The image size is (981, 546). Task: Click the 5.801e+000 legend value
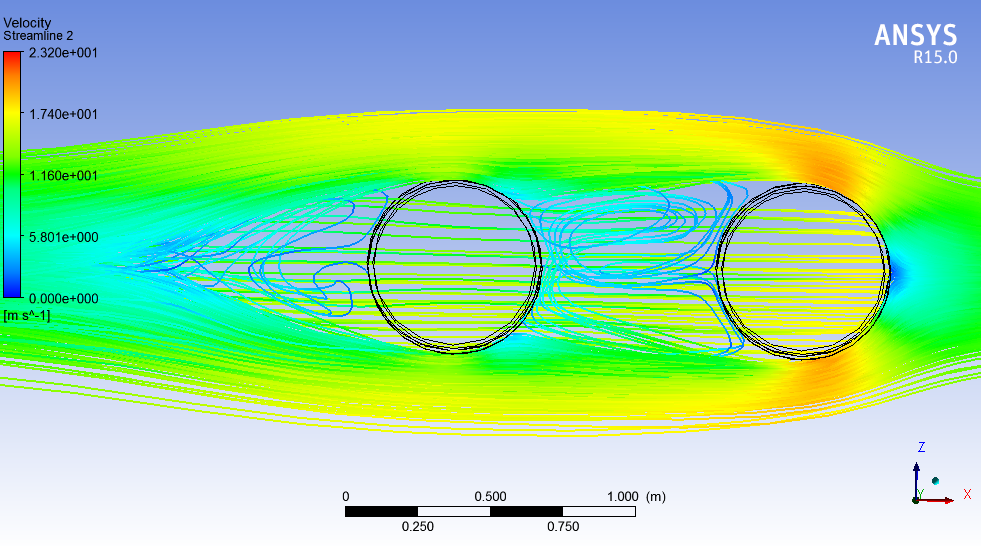coord(63,237)
